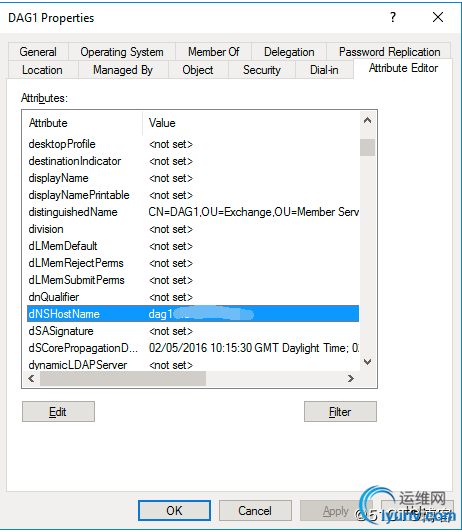Click the Value column header
The image size is (462, 532).
point(251,123)
